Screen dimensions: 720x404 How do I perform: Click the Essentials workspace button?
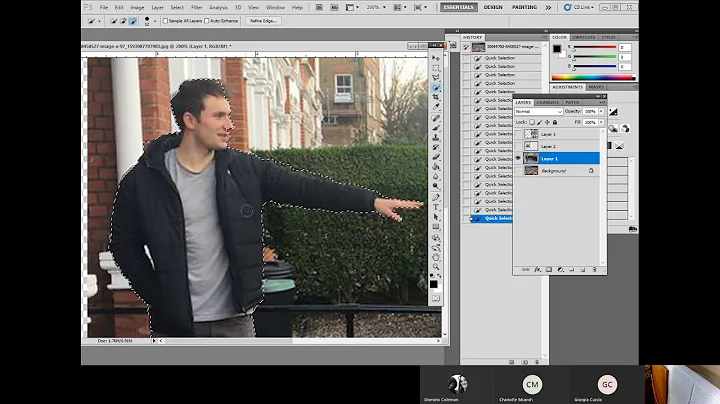(x=458, y=7)
